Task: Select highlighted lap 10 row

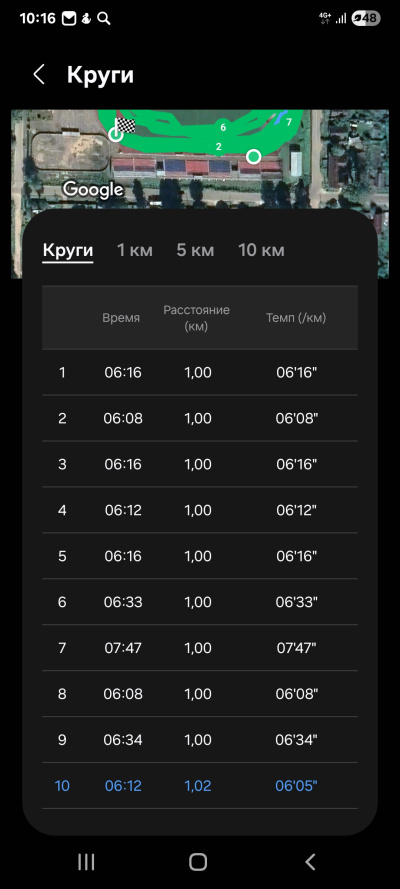Action: point(199,786)
